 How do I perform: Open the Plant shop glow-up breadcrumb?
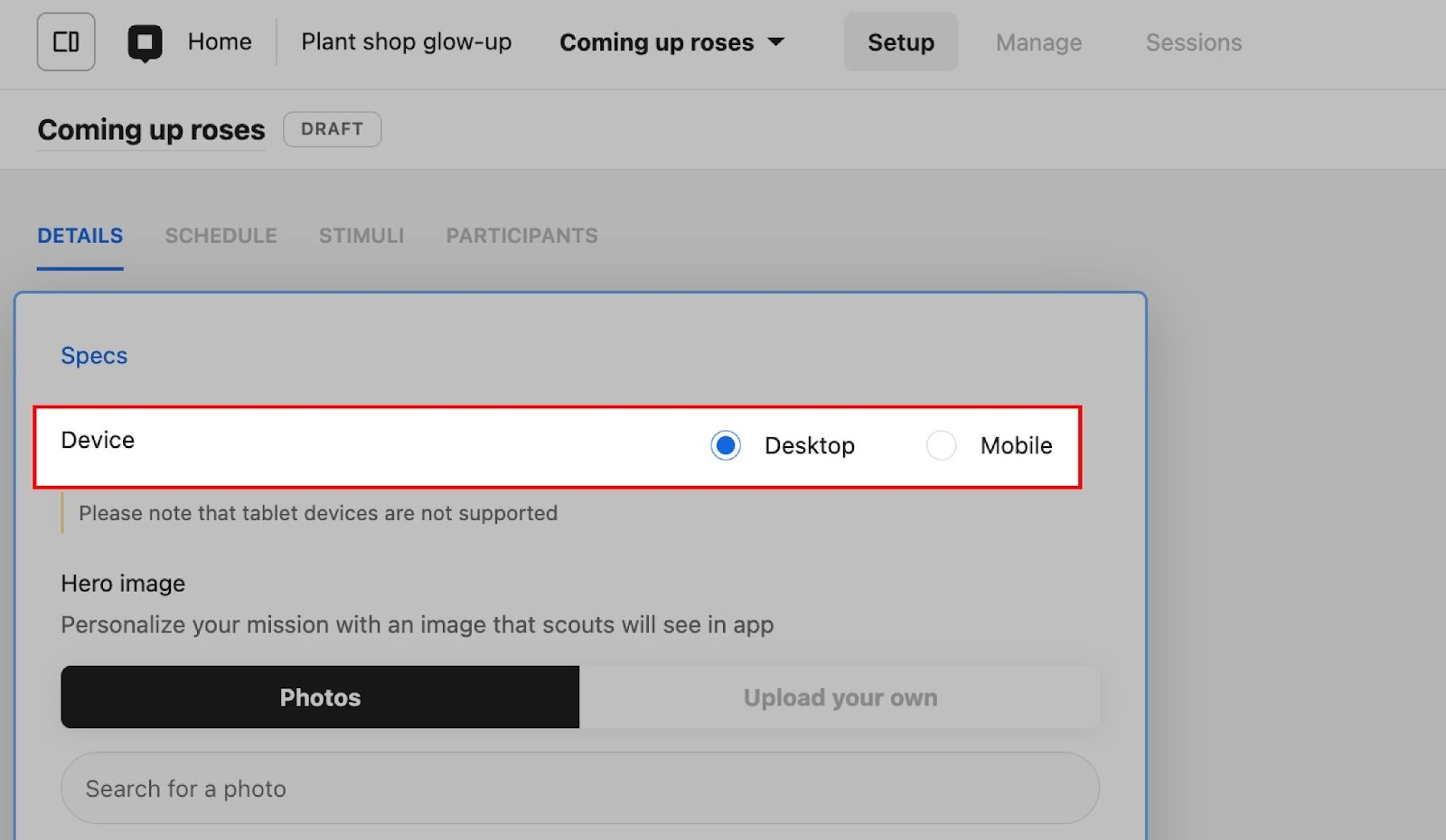pyautogui.click(x=406, y=42)
